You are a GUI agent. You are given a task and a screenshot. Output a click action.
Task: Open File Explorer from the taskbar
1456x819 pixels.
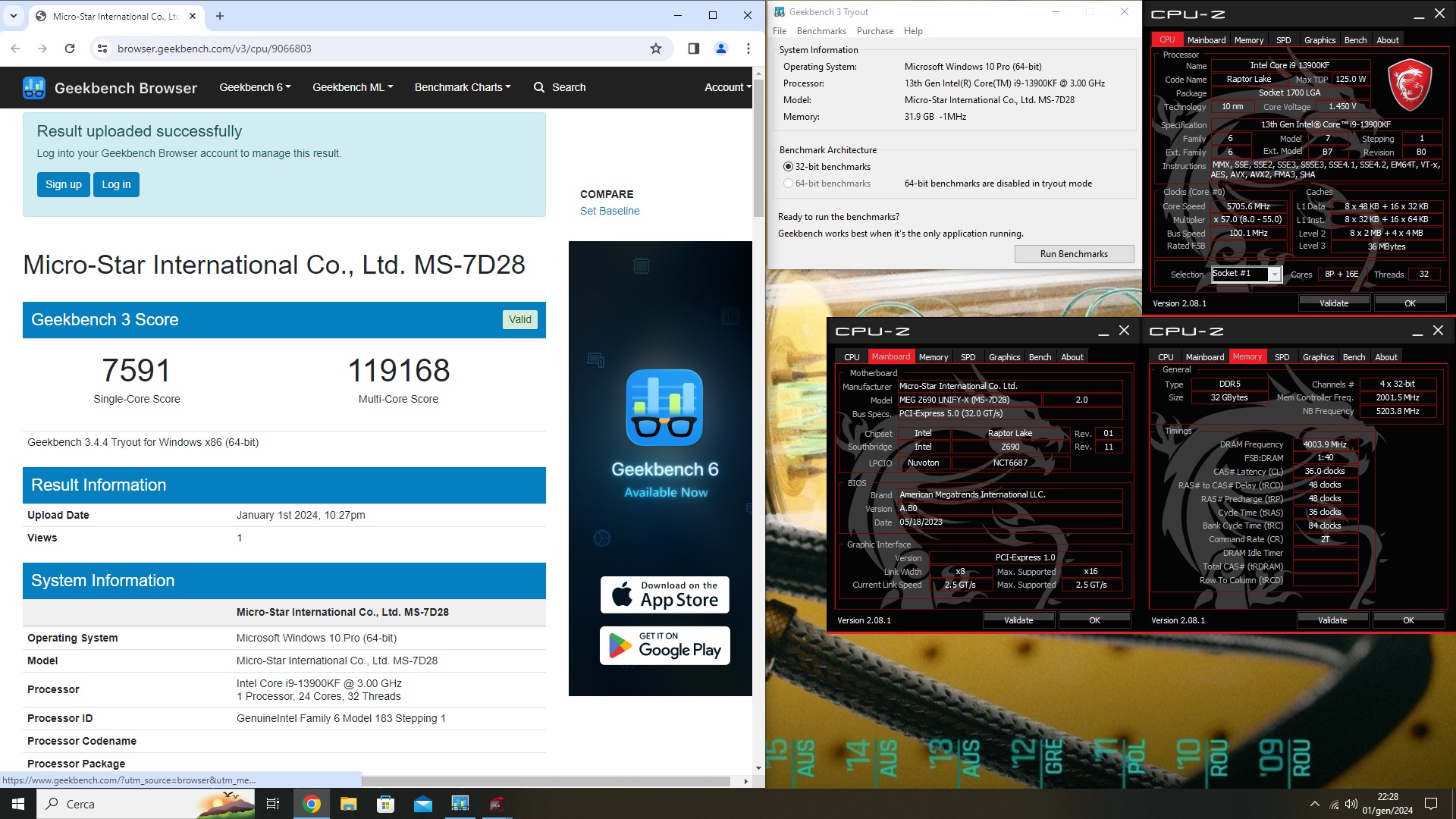coord(348,804)
